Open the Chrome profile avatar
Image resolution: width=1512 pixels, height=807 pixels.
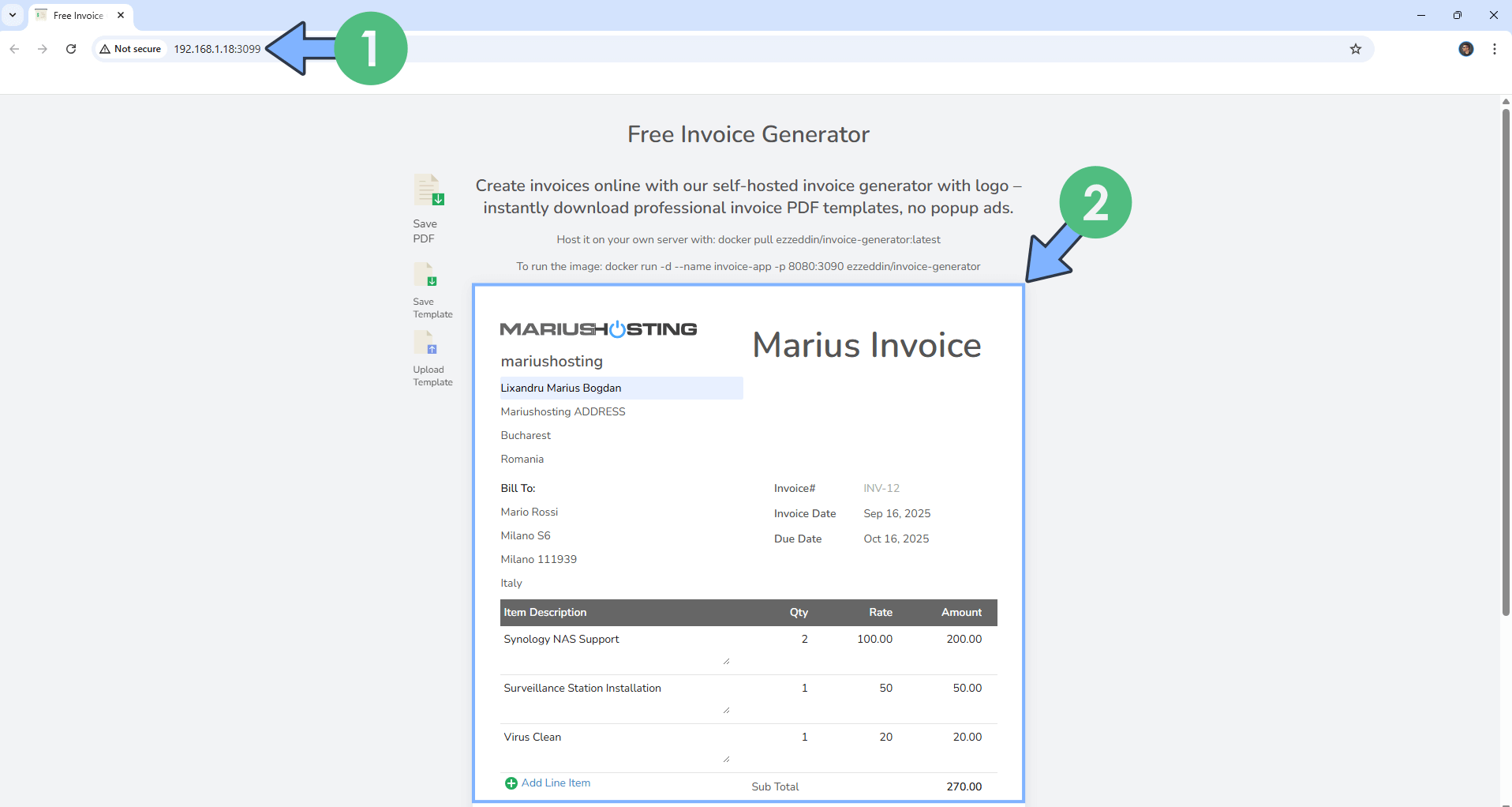tap(1466, 49)
